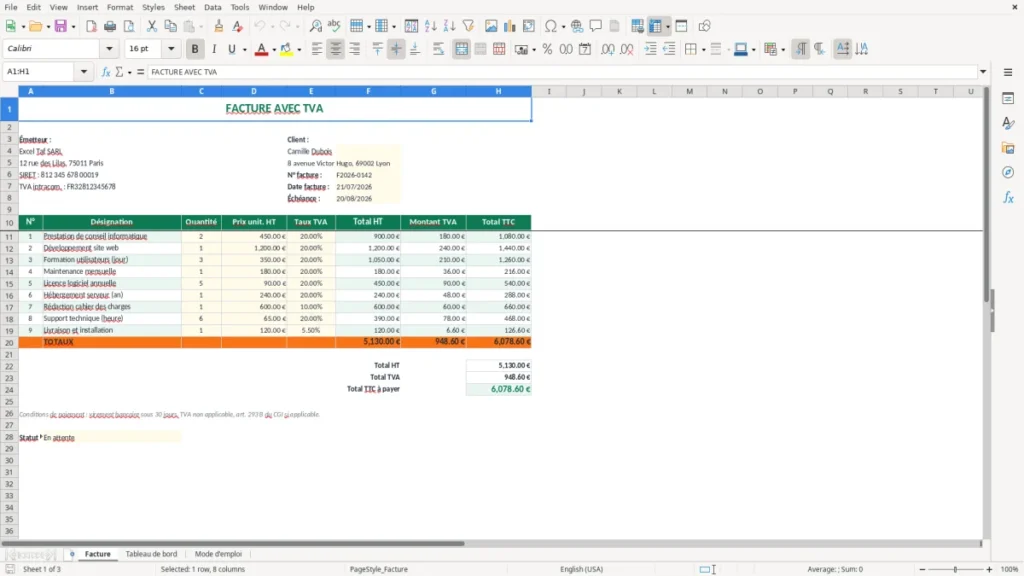The width and height of the screenshot is (1024, 576).
Task: Click zoom in plus button
Action: [x=989, y=569]
